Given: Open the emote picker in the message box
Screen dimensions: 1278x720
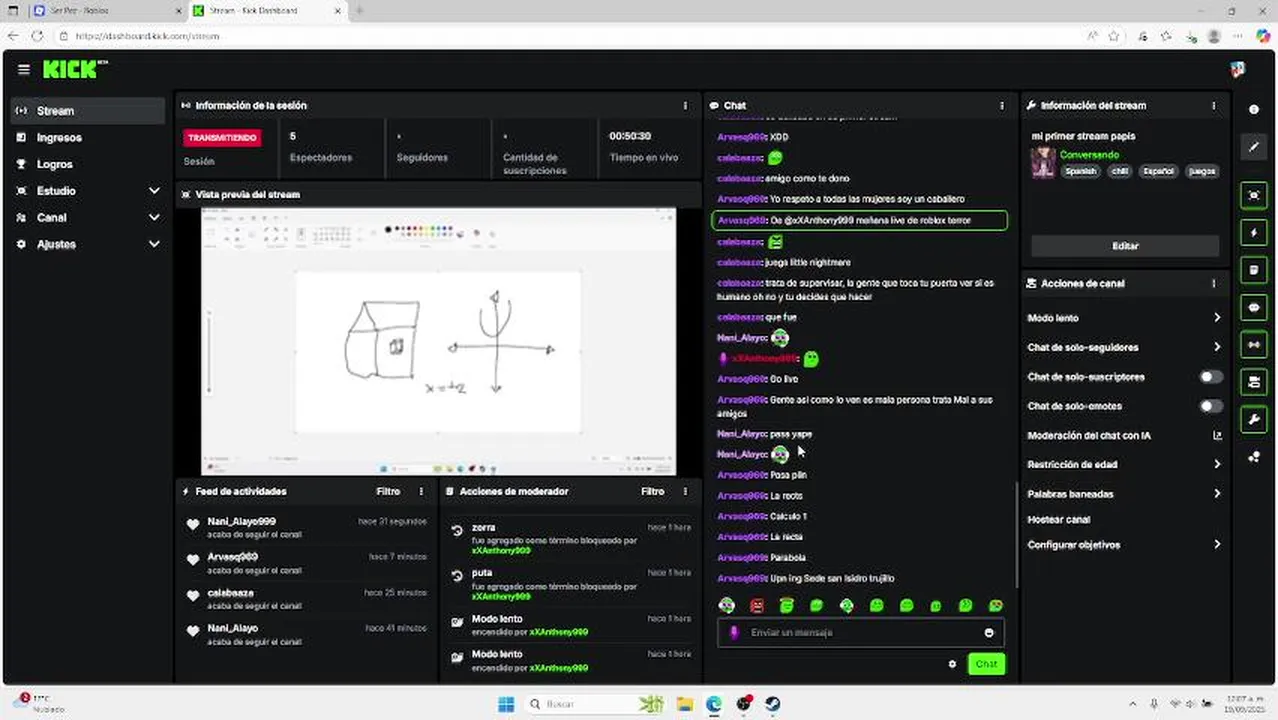Looking at the screenshot, I should point(989,632).
